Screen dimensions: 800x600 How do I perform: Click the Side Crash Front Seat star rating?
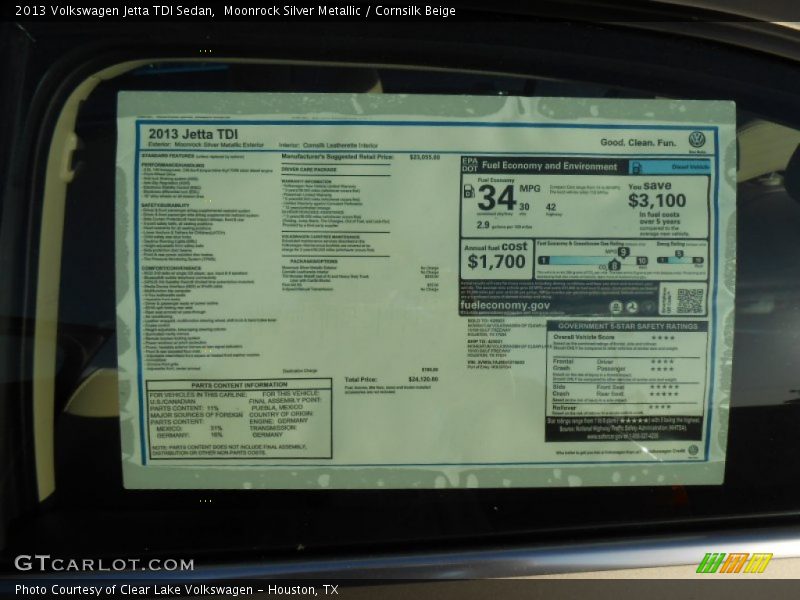pyautogui.click(x=664, y=387)
